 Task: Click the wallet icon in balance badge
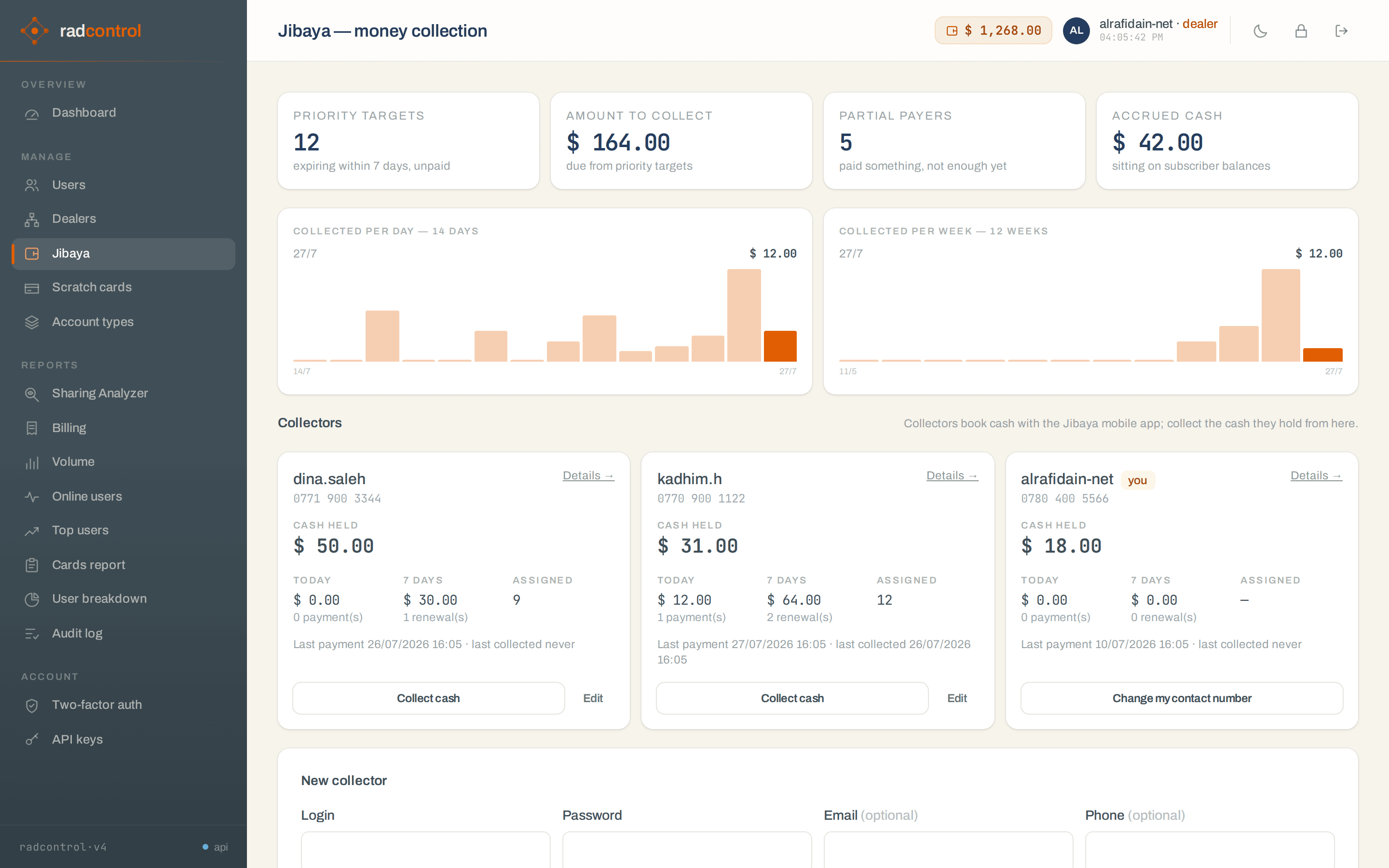952,31
